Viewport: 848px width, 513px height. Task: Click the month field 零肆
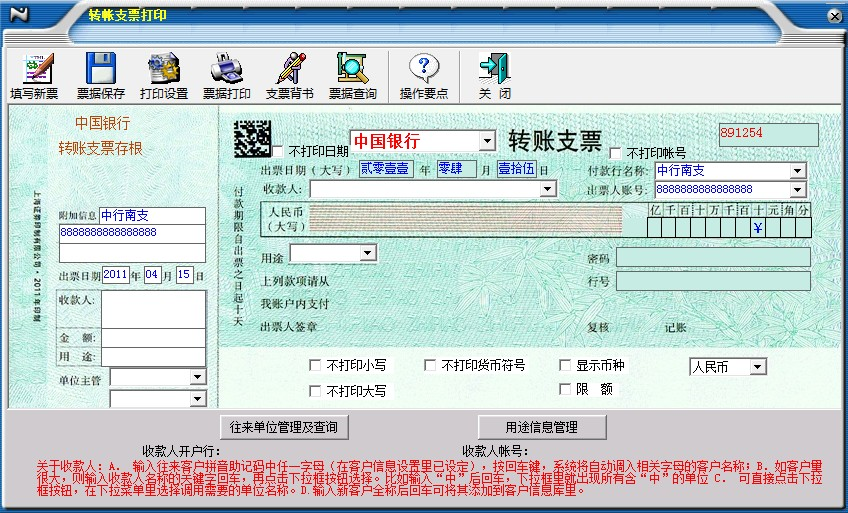(x=456, y=169)
